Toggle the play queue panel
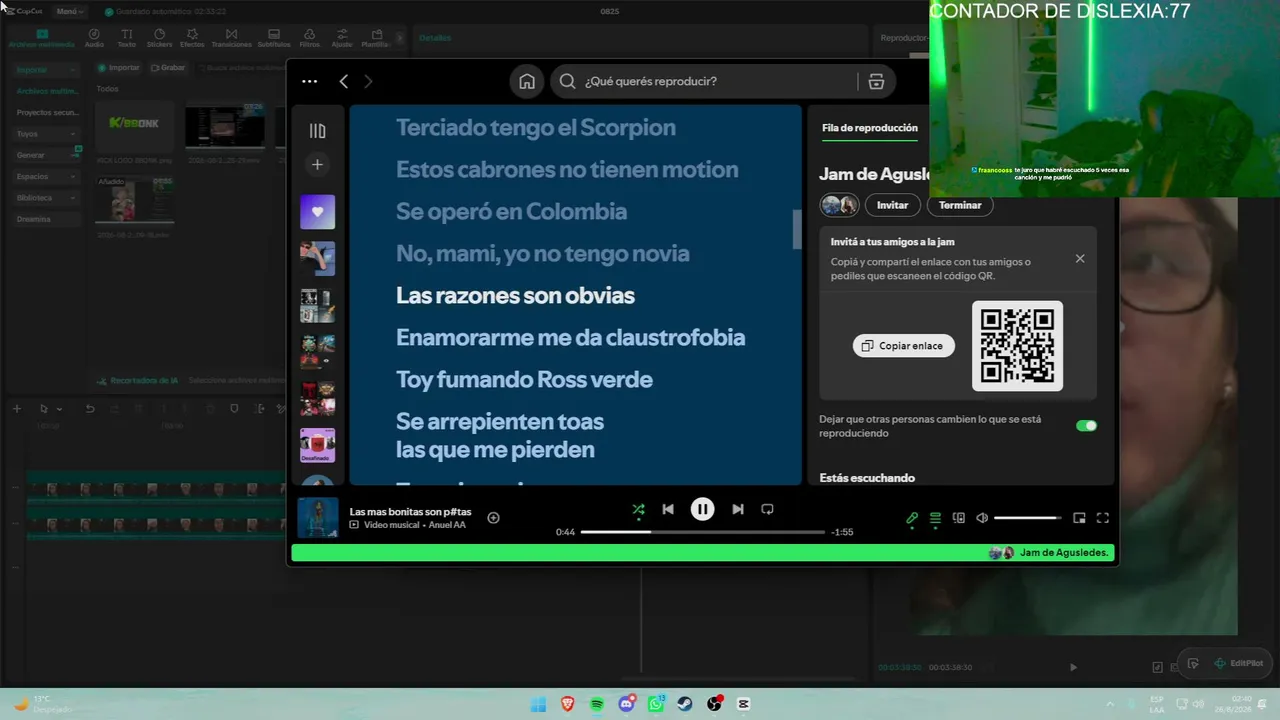The image size is (1280, 720). point(935,518)
